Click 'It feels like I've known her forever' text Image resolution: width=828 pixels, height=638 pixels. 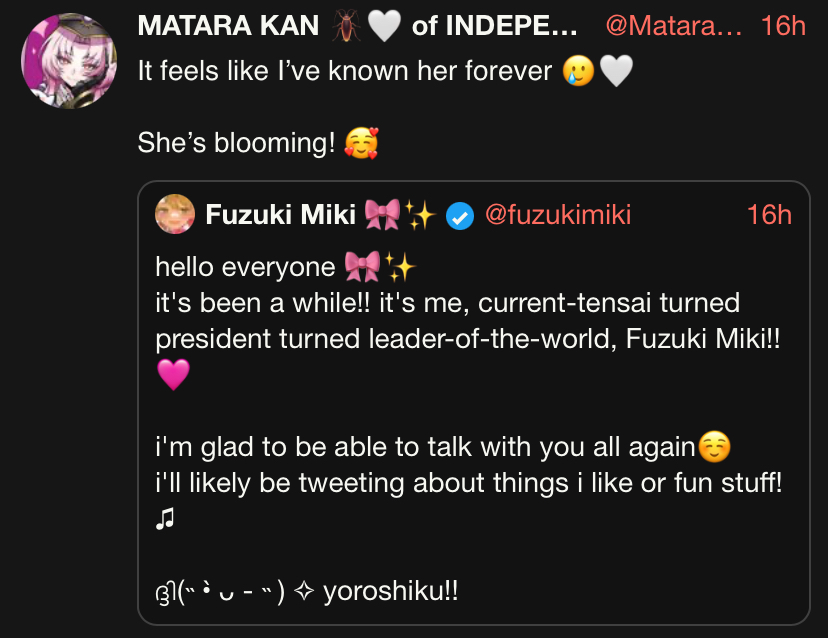coord(345,71)
